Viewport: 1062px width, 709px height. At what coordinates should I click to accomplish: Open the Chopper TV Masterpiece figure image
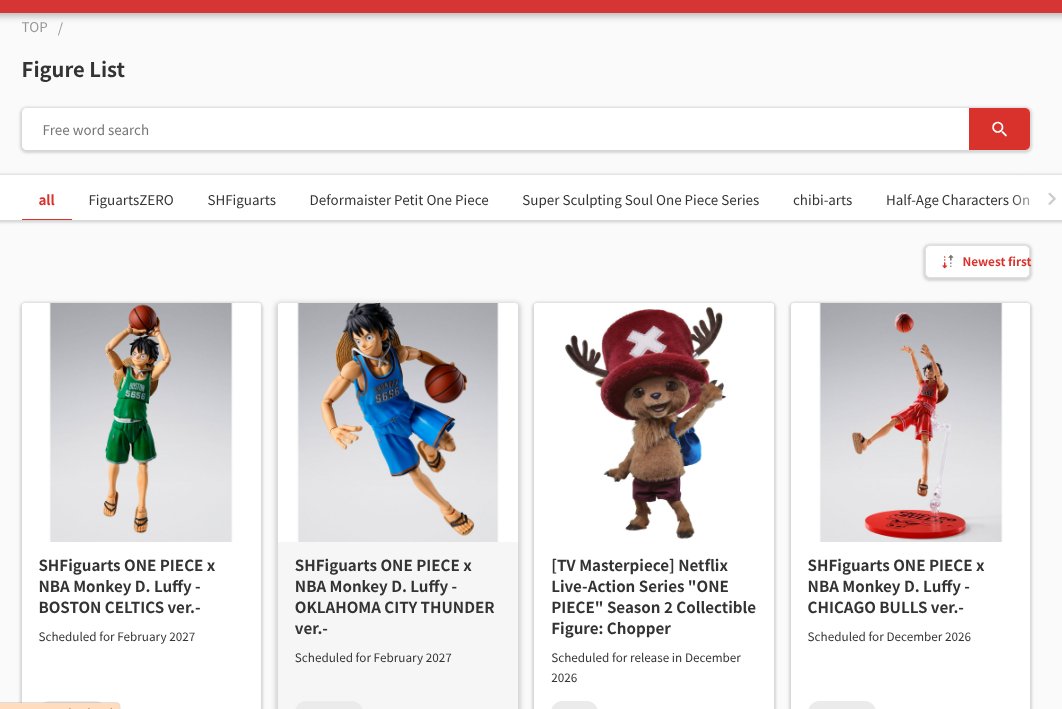(x=654, y=422)
